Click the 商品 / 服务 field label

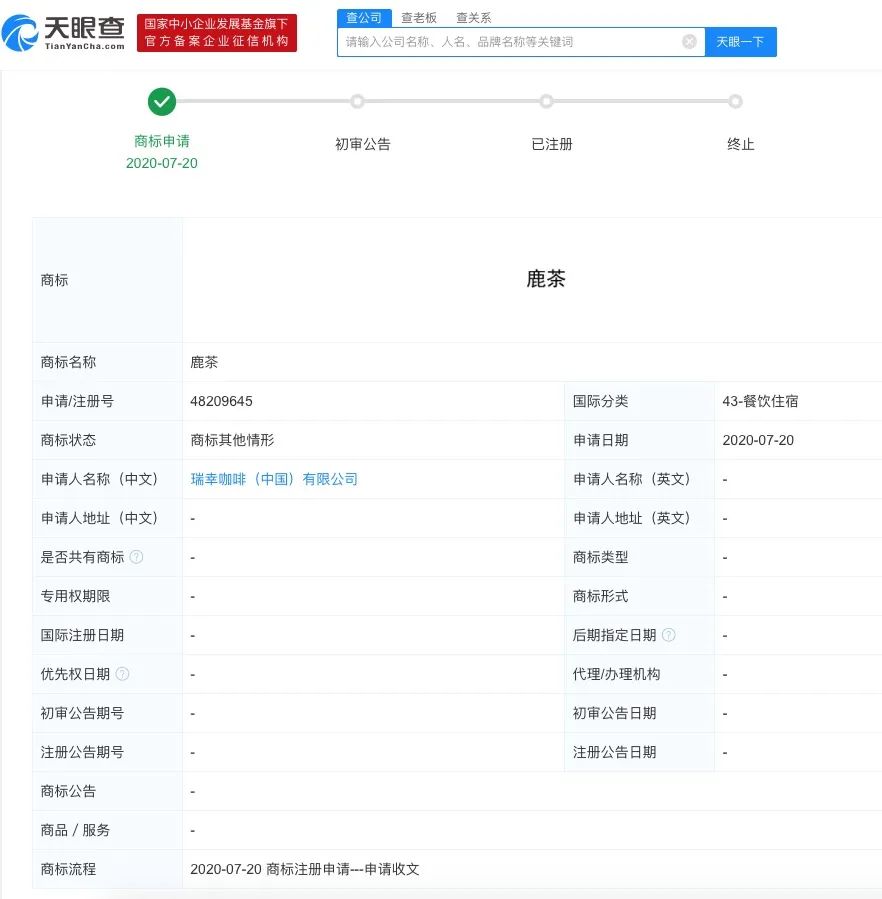point(75,830)
